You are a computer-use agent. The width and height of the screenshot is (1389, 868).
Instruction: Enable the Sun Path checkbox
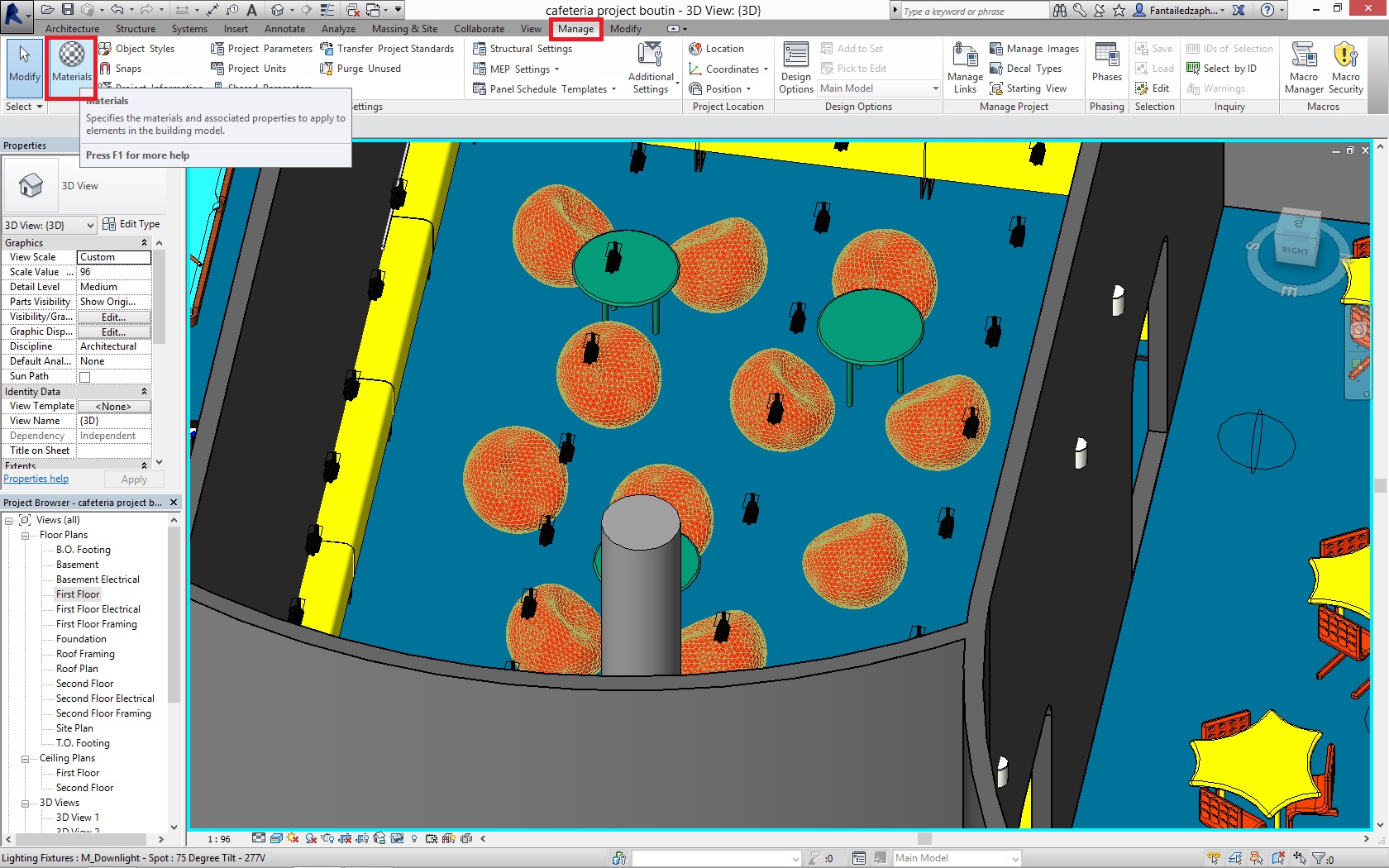tap(85, 376)
